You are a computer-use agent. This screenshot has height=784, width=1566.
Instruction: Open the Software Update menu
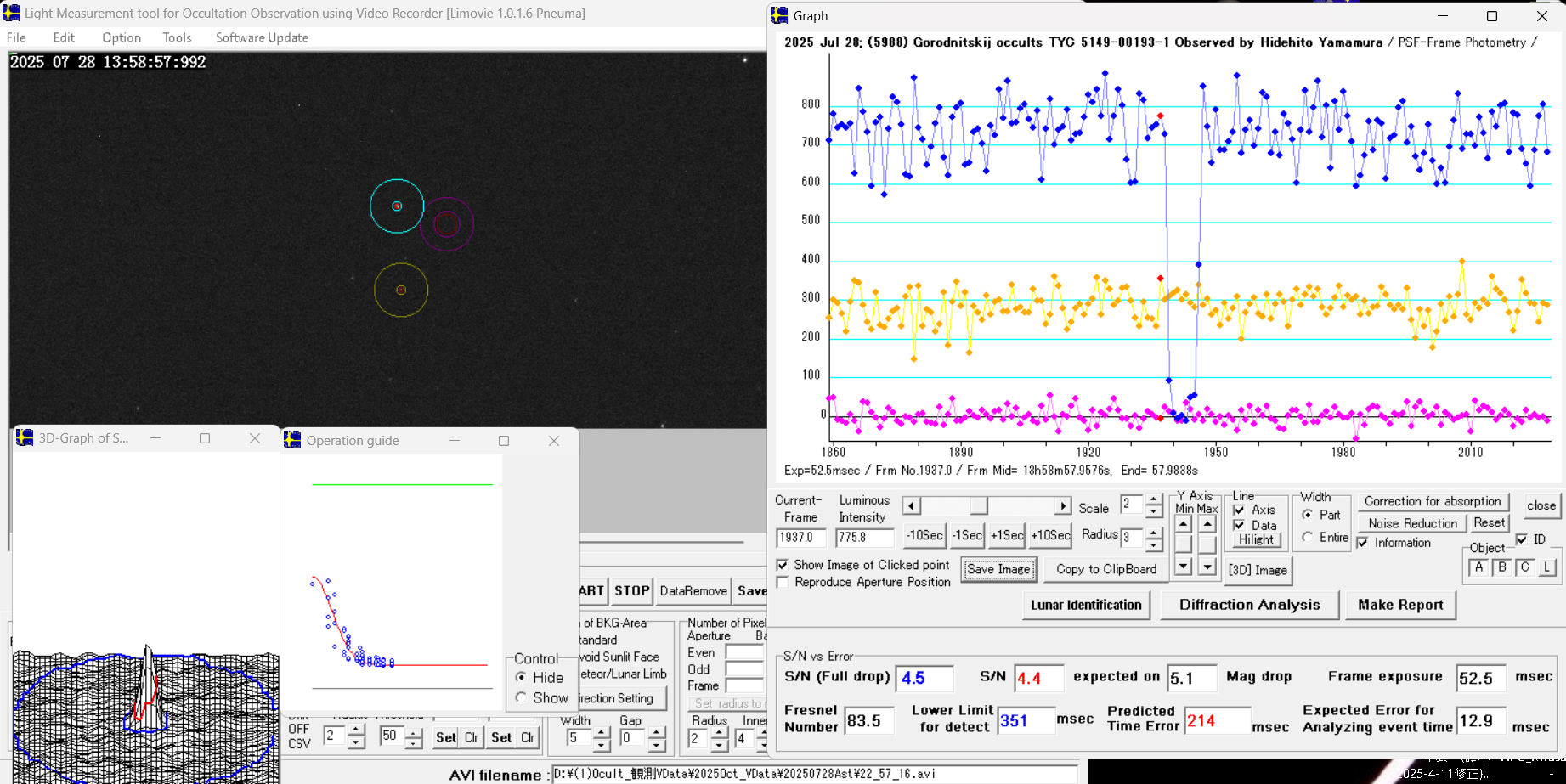click(x=262, y=37)
